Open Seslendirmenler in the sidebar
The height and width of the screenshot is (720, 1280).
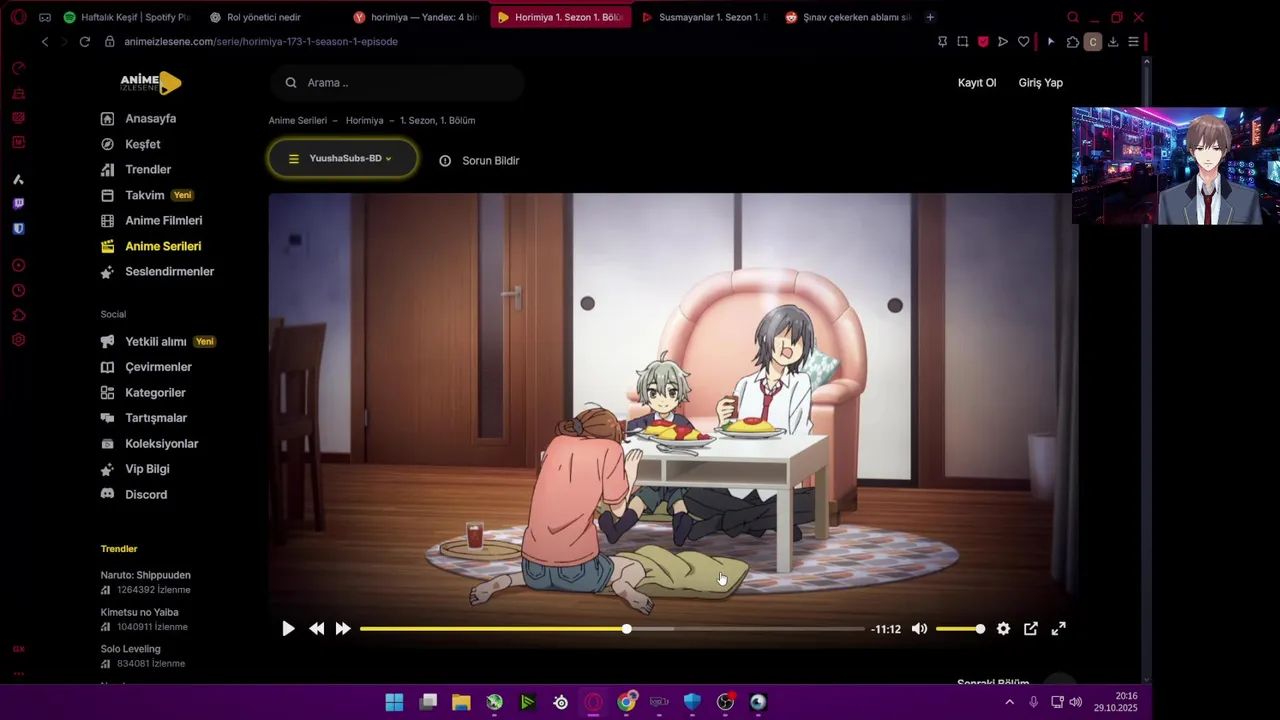click(169, 272)
